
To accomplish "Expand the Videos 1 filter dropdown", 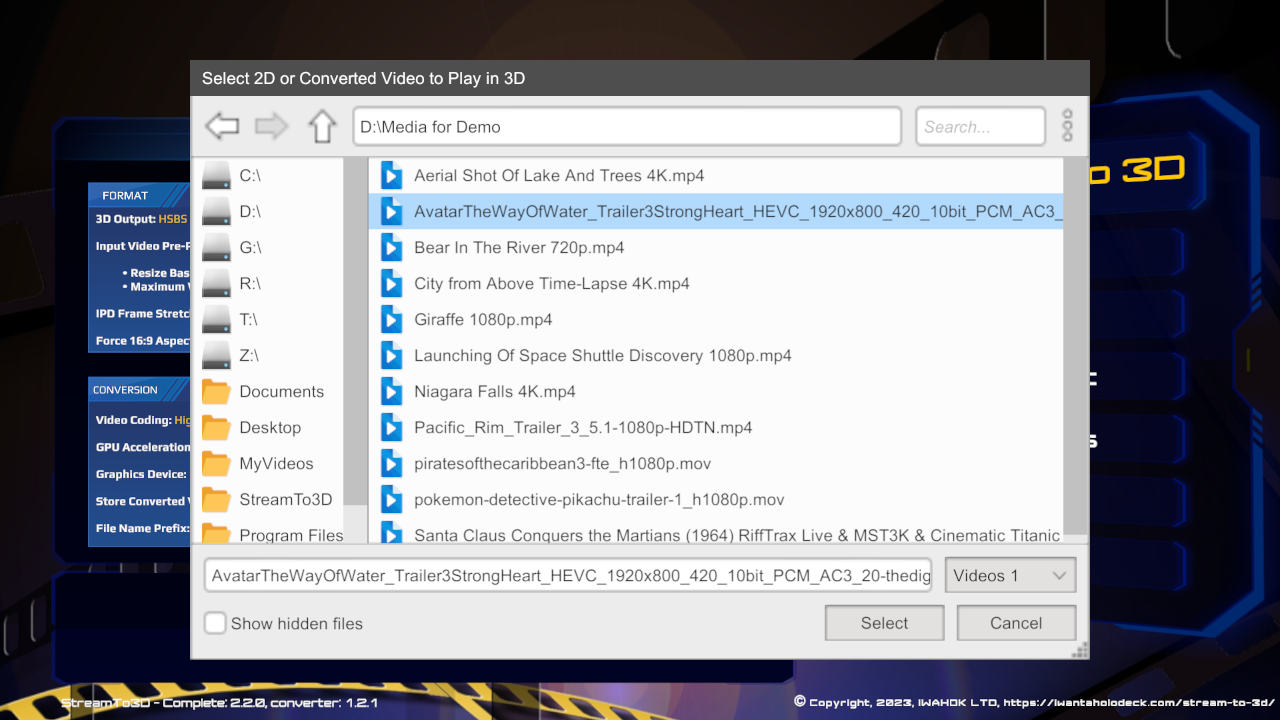I will click(1010, 576).
